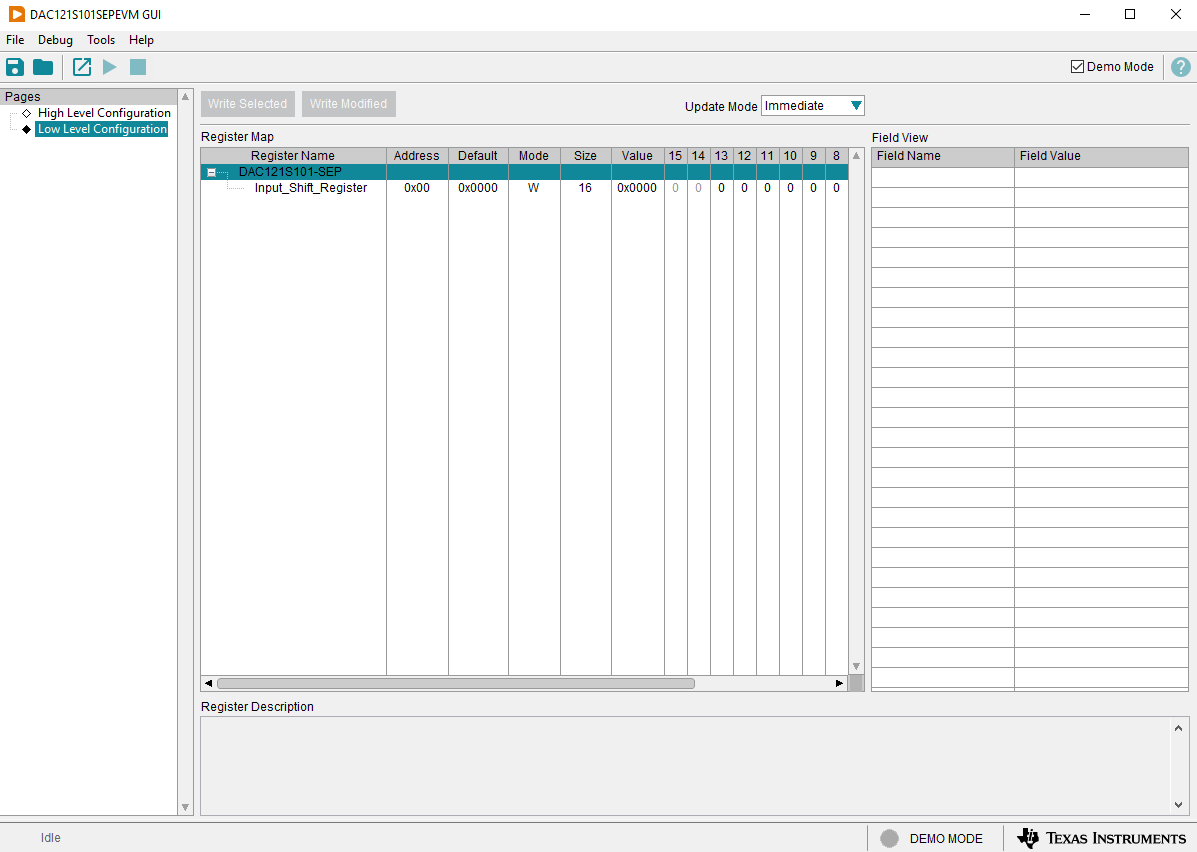Open the Debug menu

[55, 40]
